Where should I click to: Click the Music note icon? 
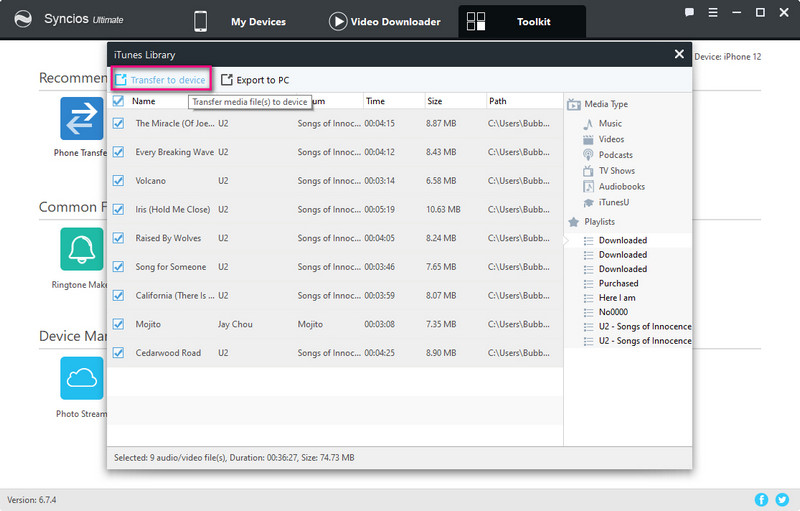(588, 123)
